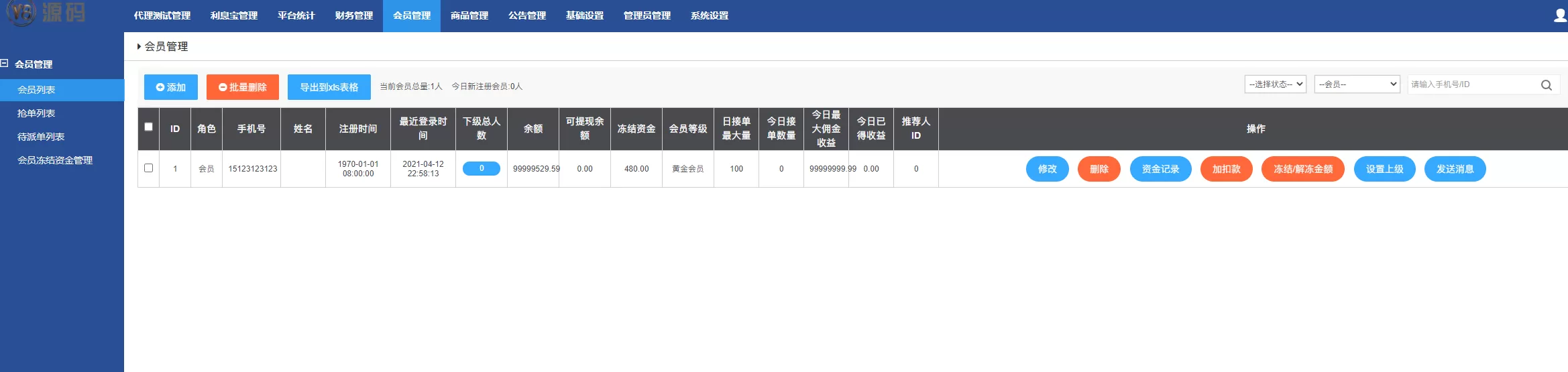The height and width of the screenshot is (372, 1568).
Task: Click the blue 修改 edit button
Action: [x=1047, y=169]
